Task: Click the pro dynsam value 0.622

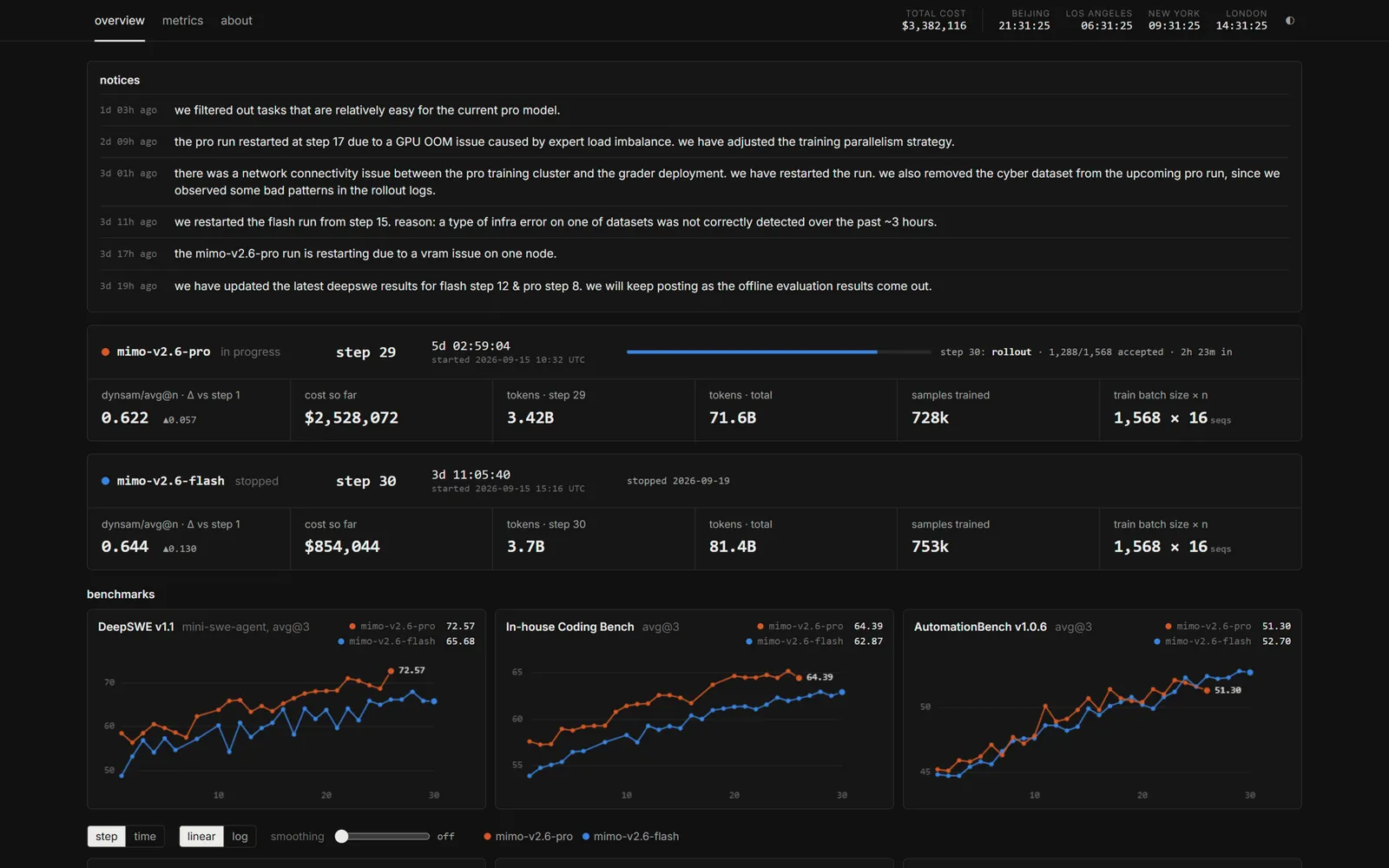Action: [x=125, y=418]
